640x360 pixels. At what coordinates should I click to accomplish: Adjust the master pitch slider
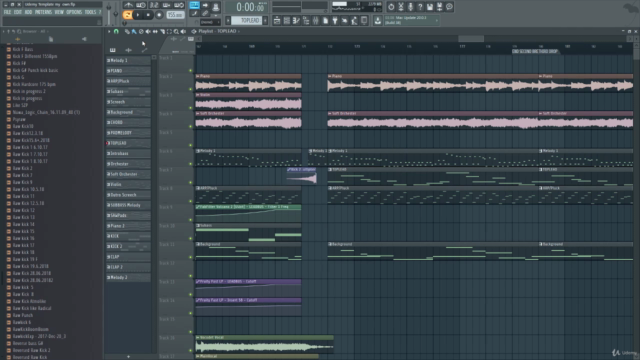pos(116,13)
